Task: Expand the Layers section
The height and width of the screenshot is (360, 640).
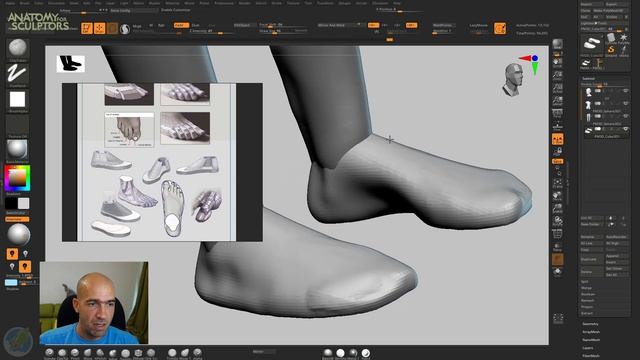Action: tap(588, 348)
